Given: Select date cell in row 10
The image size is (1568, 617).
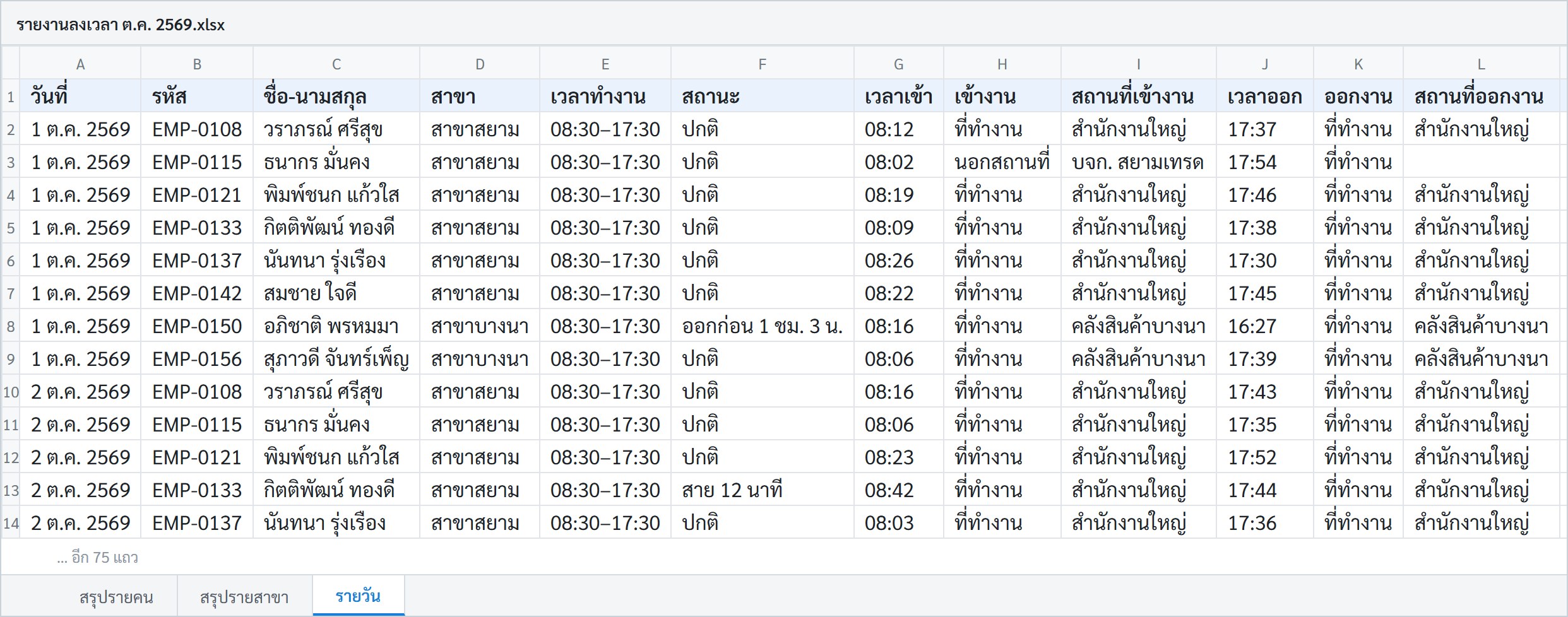Looking at the screenshot, I should (x=80, y=392).
